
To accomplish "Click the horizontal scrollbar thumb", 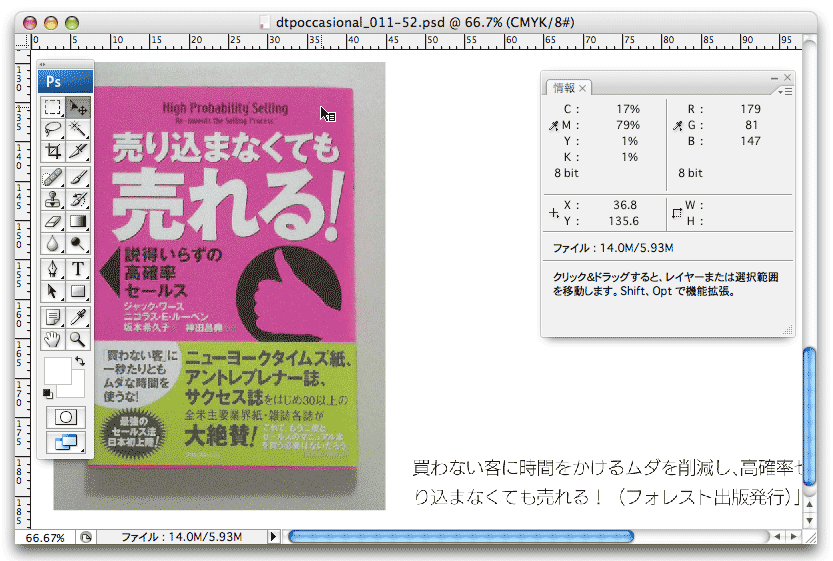I will click(461, 537).
